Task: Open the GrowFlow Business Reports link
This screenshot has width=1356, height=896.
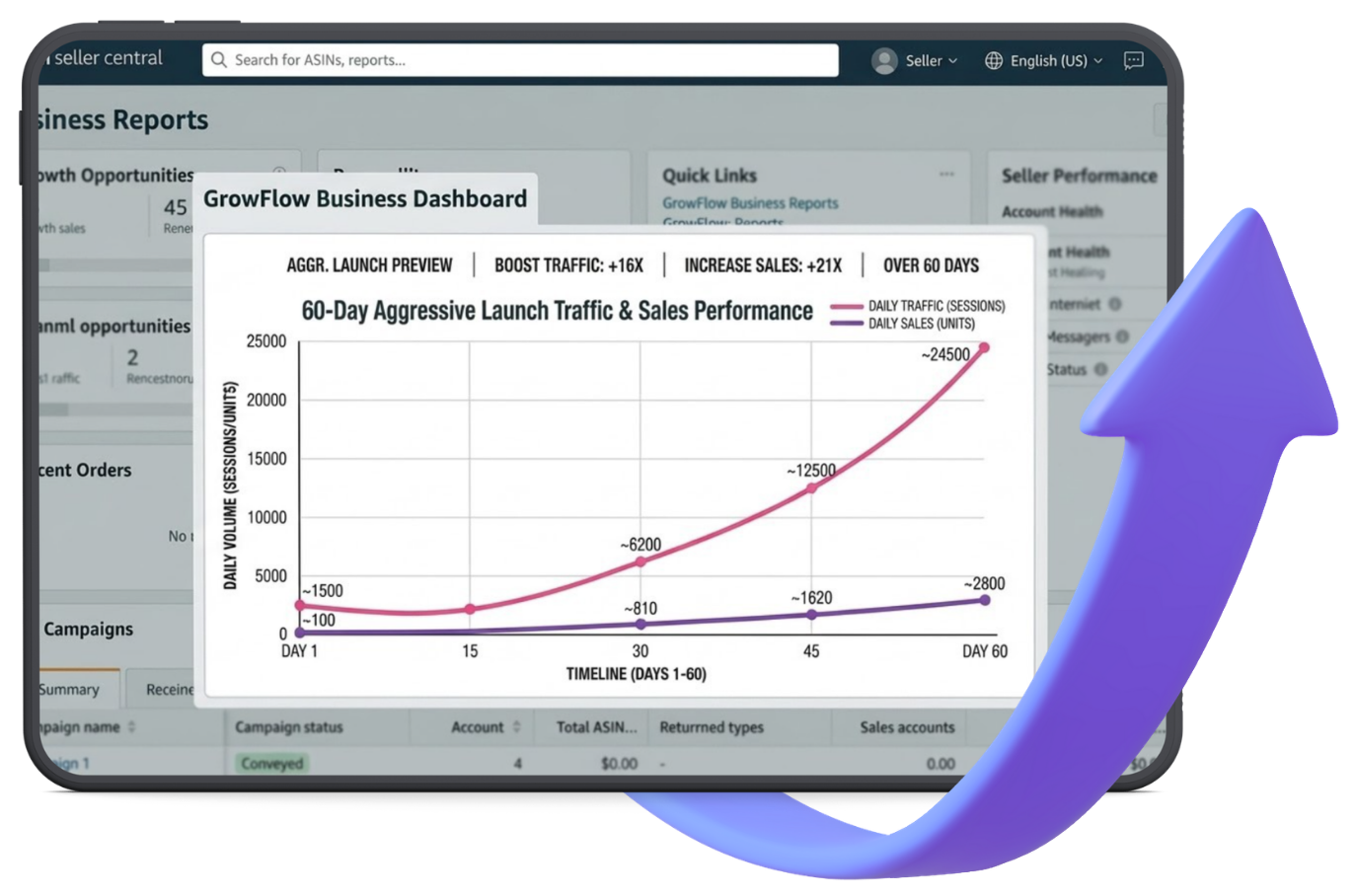Action: (x=750, y=203)
